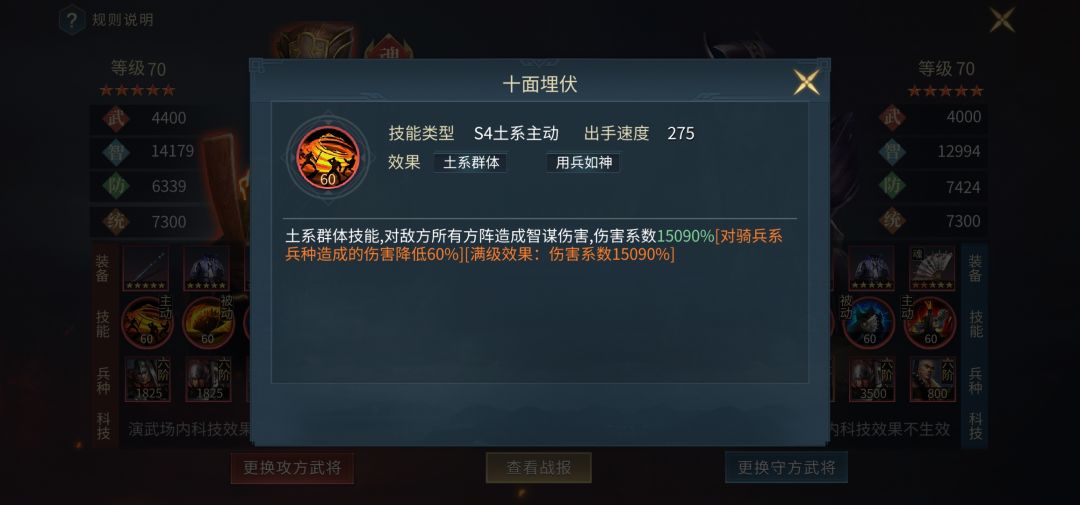This screenshot has height=505, width=1080.
Task: Open 规则说明 help question-mark icon
Action: (72, 19)
